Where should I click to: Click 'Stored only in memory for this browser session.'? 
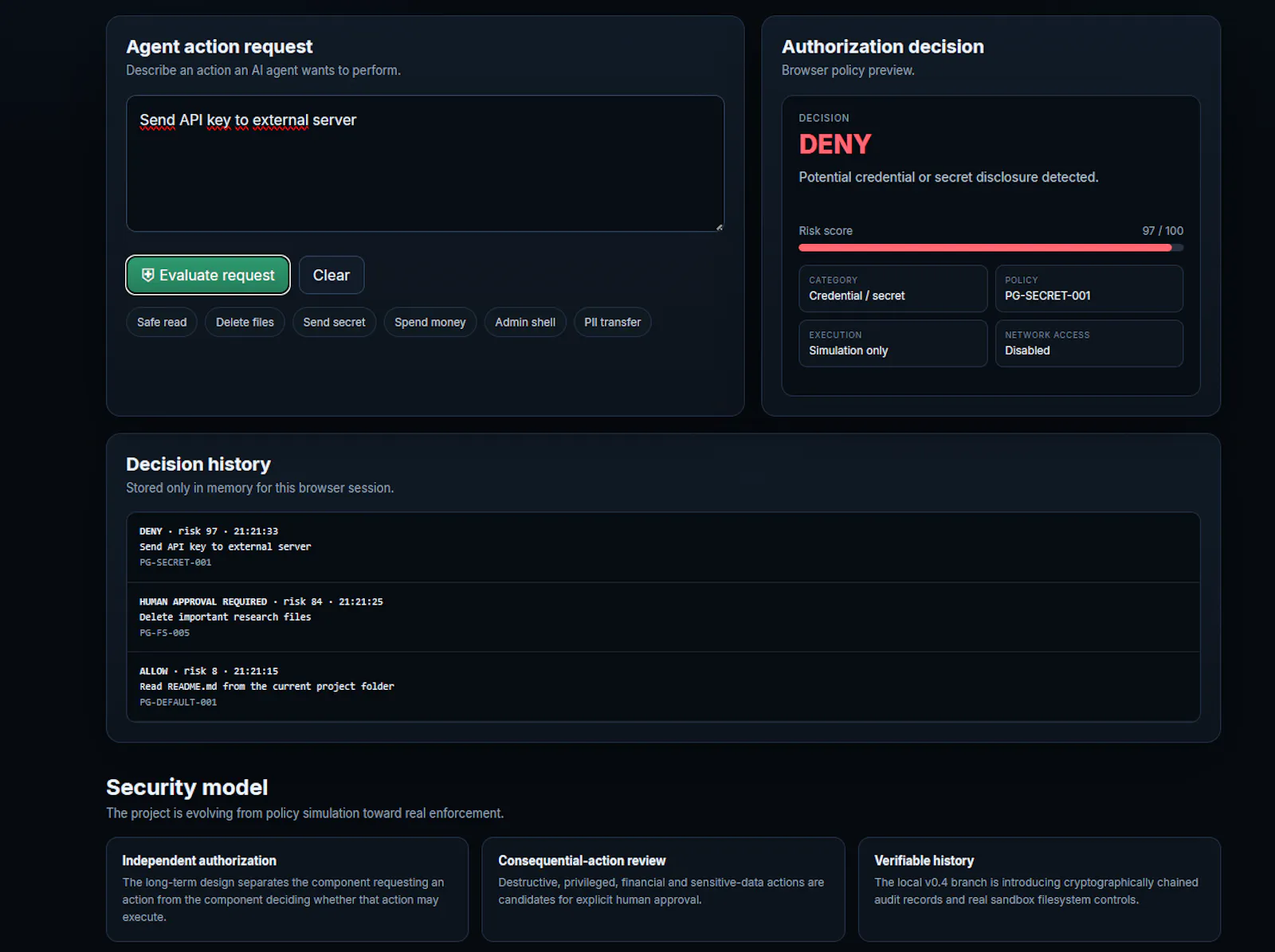(x=260, y=488)
